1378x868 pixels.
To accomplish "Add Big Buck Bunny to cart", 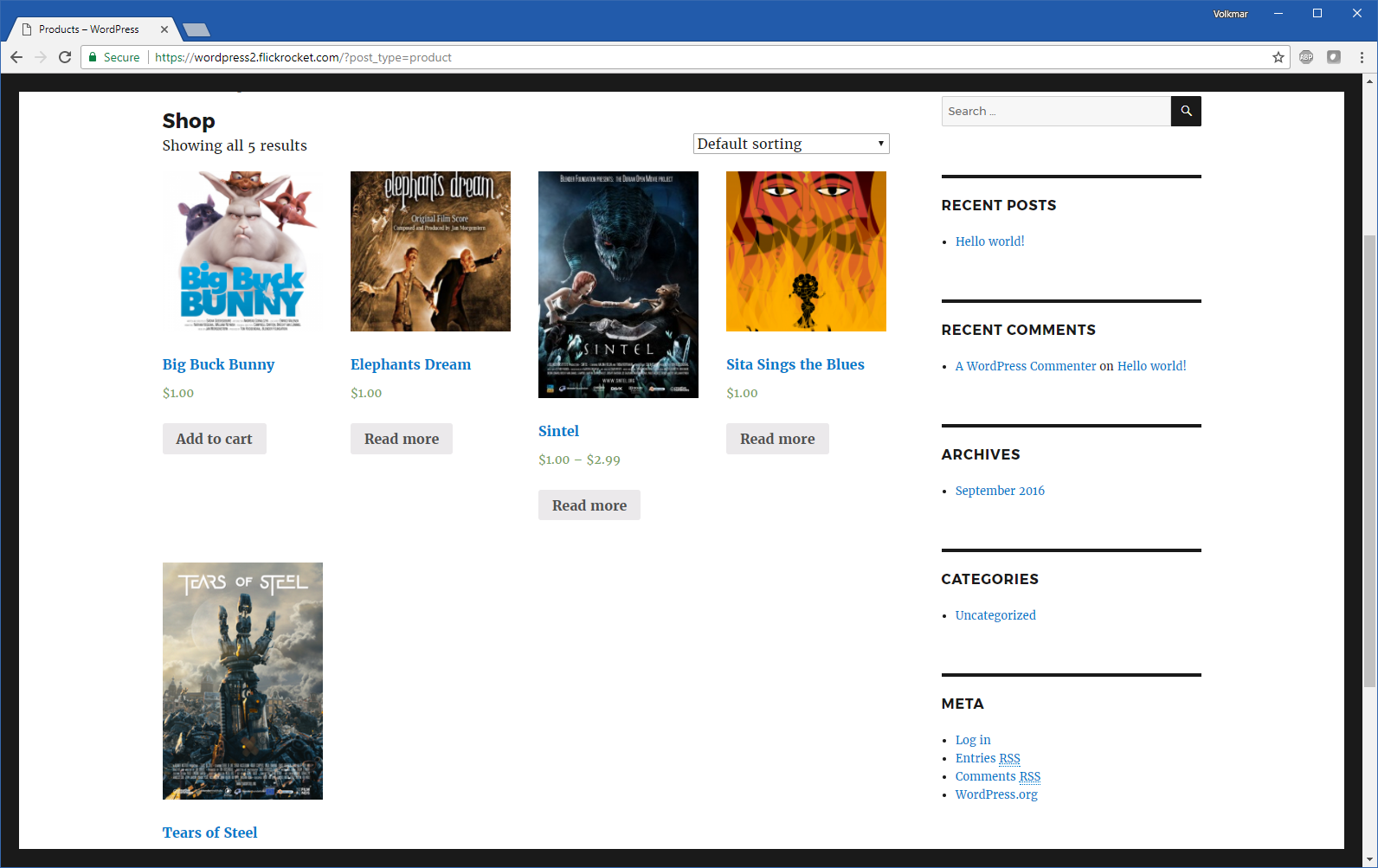I will [214, 439].
